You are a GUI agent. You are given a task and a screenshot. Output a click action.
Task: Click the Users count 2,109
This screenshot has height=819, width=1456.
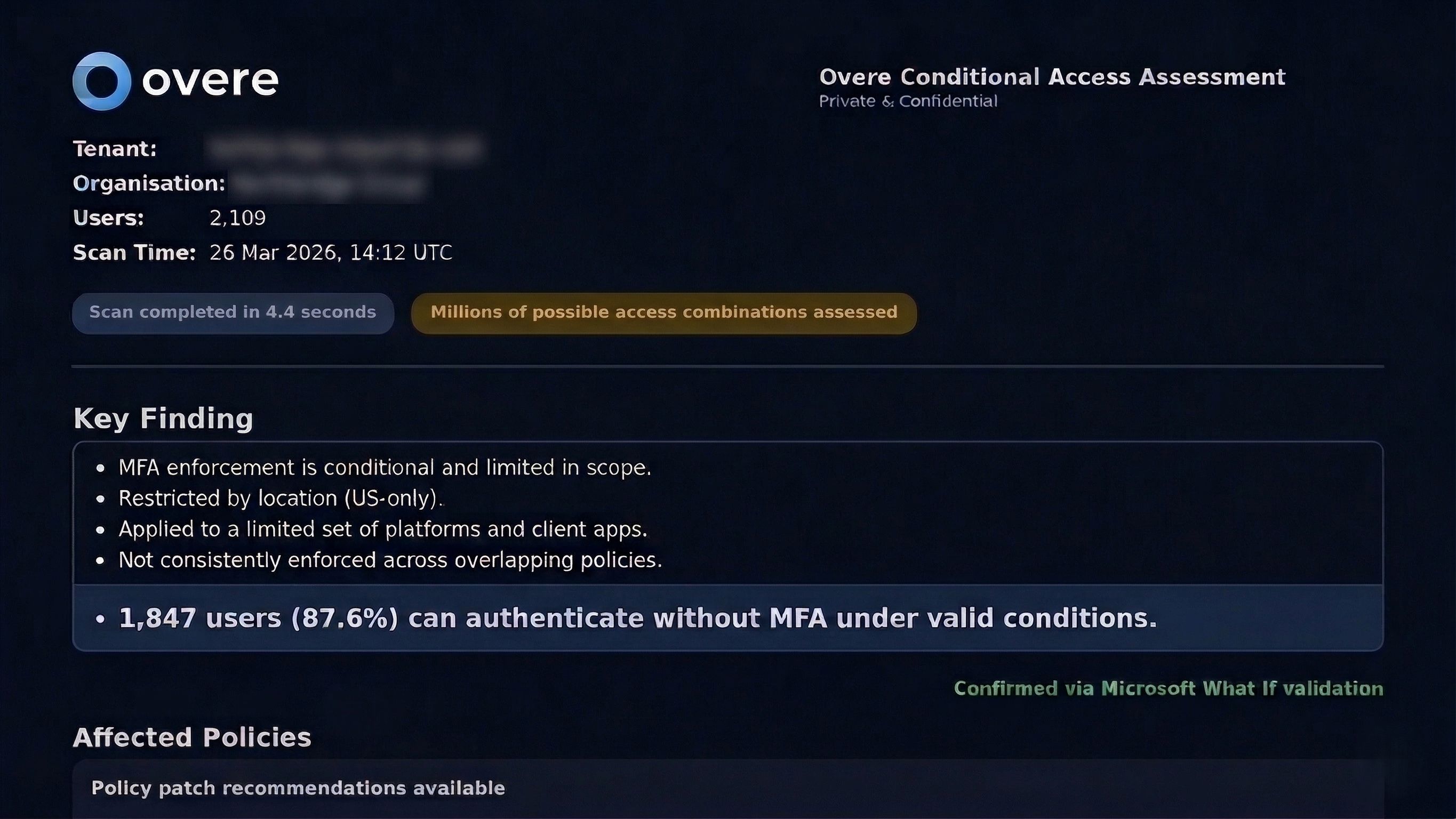tap(237, 218)
